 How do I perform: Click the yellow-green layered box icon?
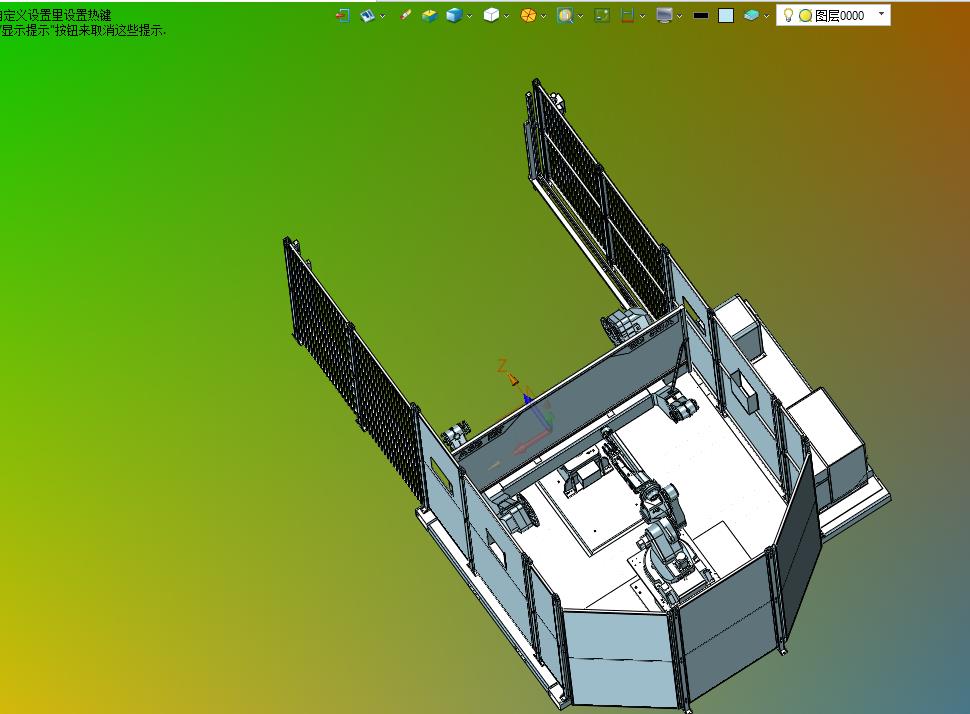pyautogui.click(x=429, y=15)
